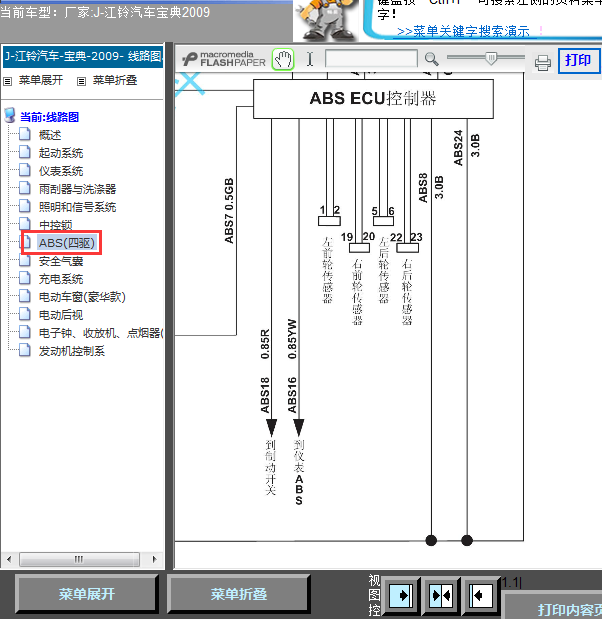The image size is (602, 619).
Task: Click the bottom 菜单折叠 button
Action: click(238, 594)
